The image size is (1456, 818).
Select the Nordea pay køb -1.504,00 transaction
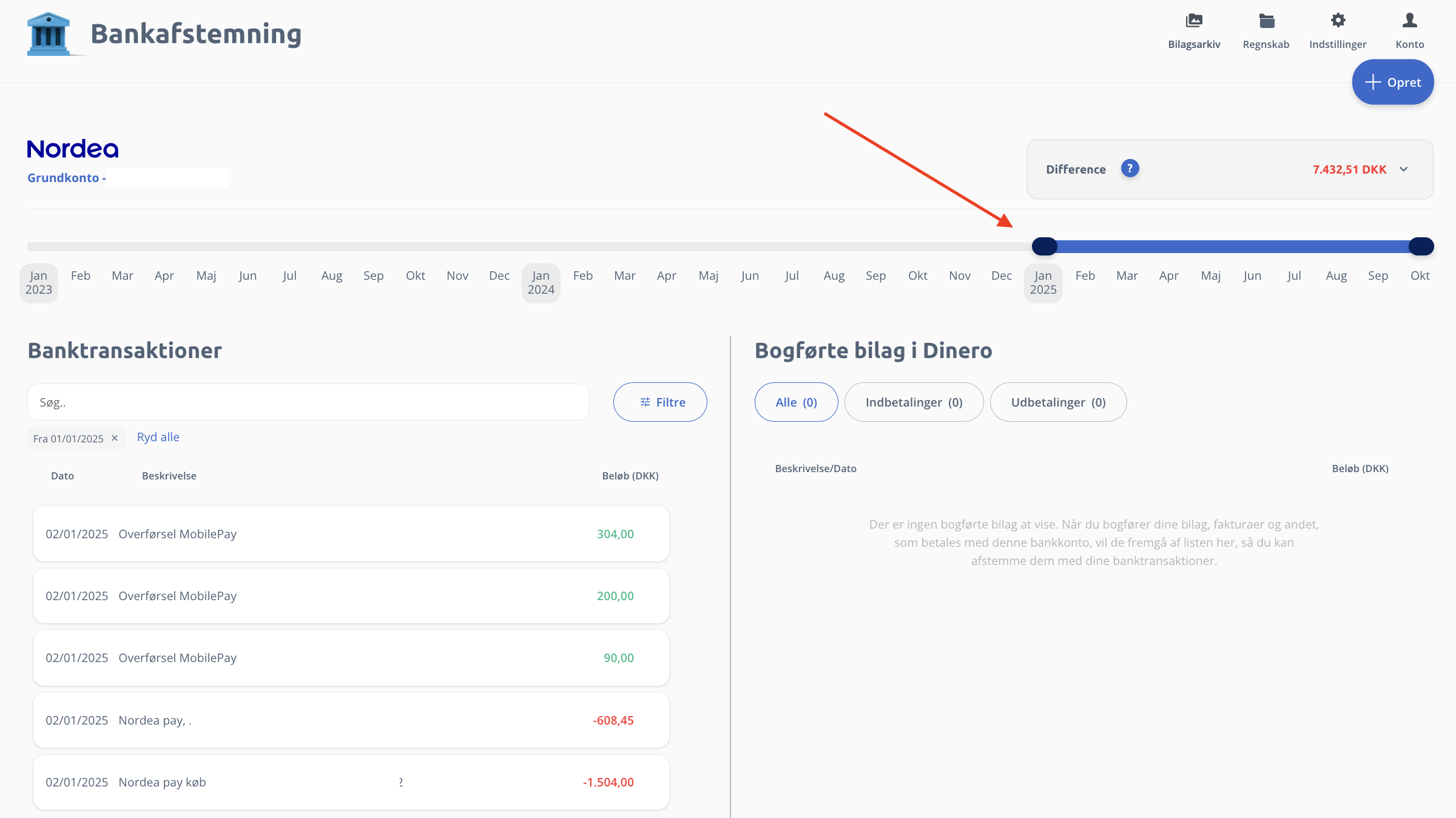(x=351, y=782)
